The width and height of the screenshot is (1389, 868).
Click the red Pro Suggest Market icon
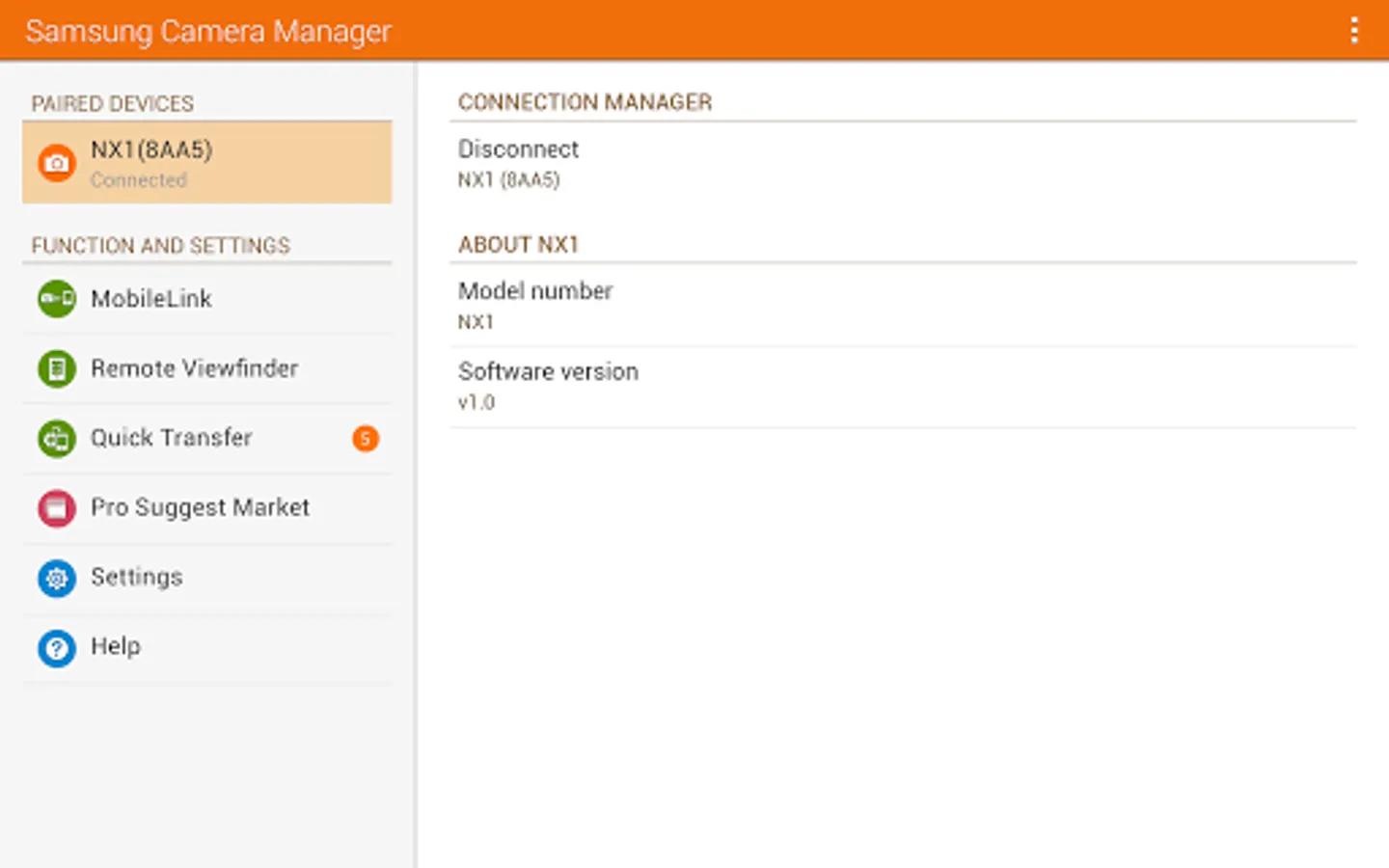(x=57, y=508)
